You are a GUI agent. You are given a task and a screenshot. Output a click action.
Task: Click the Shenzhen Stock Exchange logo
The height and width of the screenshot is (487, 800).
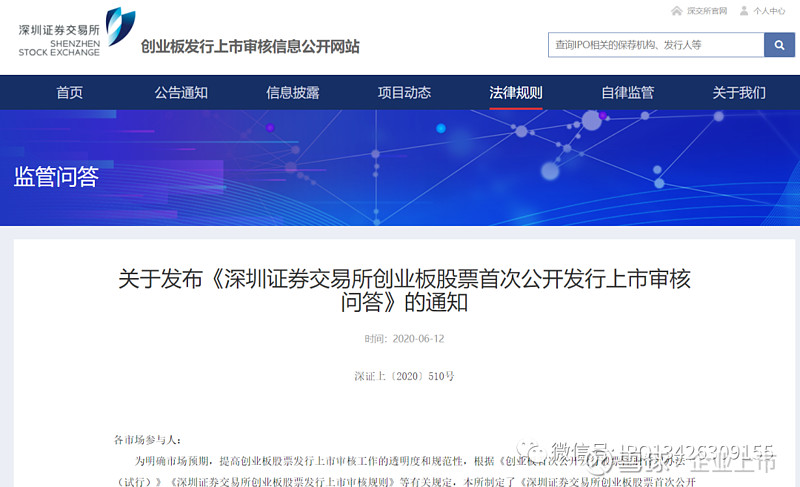tap(77, 32)
